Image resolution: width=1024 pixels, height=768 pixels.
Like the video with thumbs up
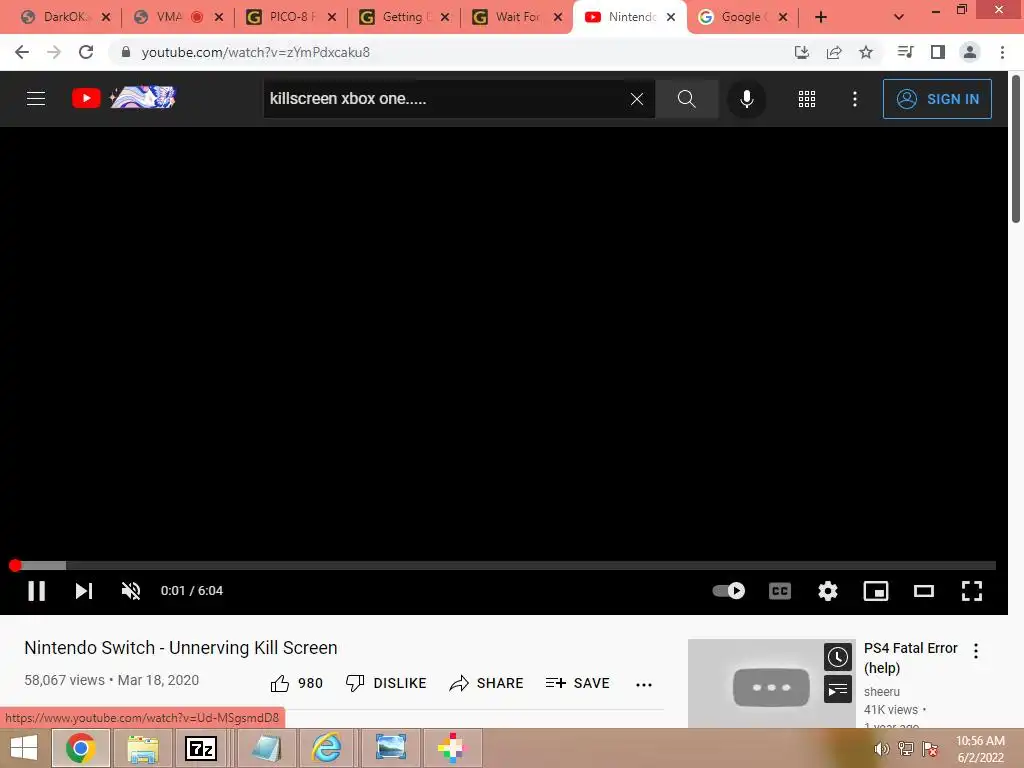[296, 683]
